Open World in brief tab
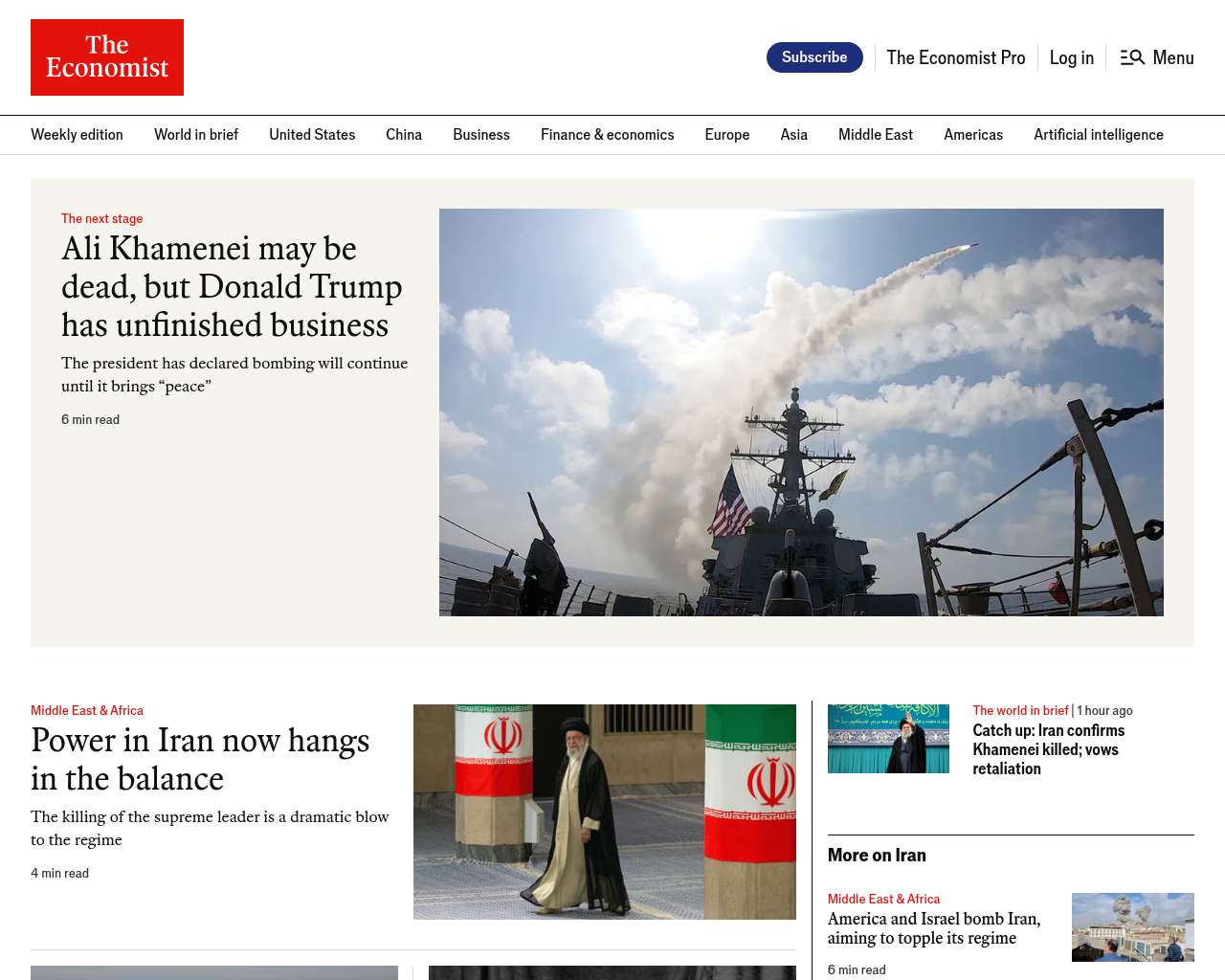The image size is (1225, 980). pos(196,135)
